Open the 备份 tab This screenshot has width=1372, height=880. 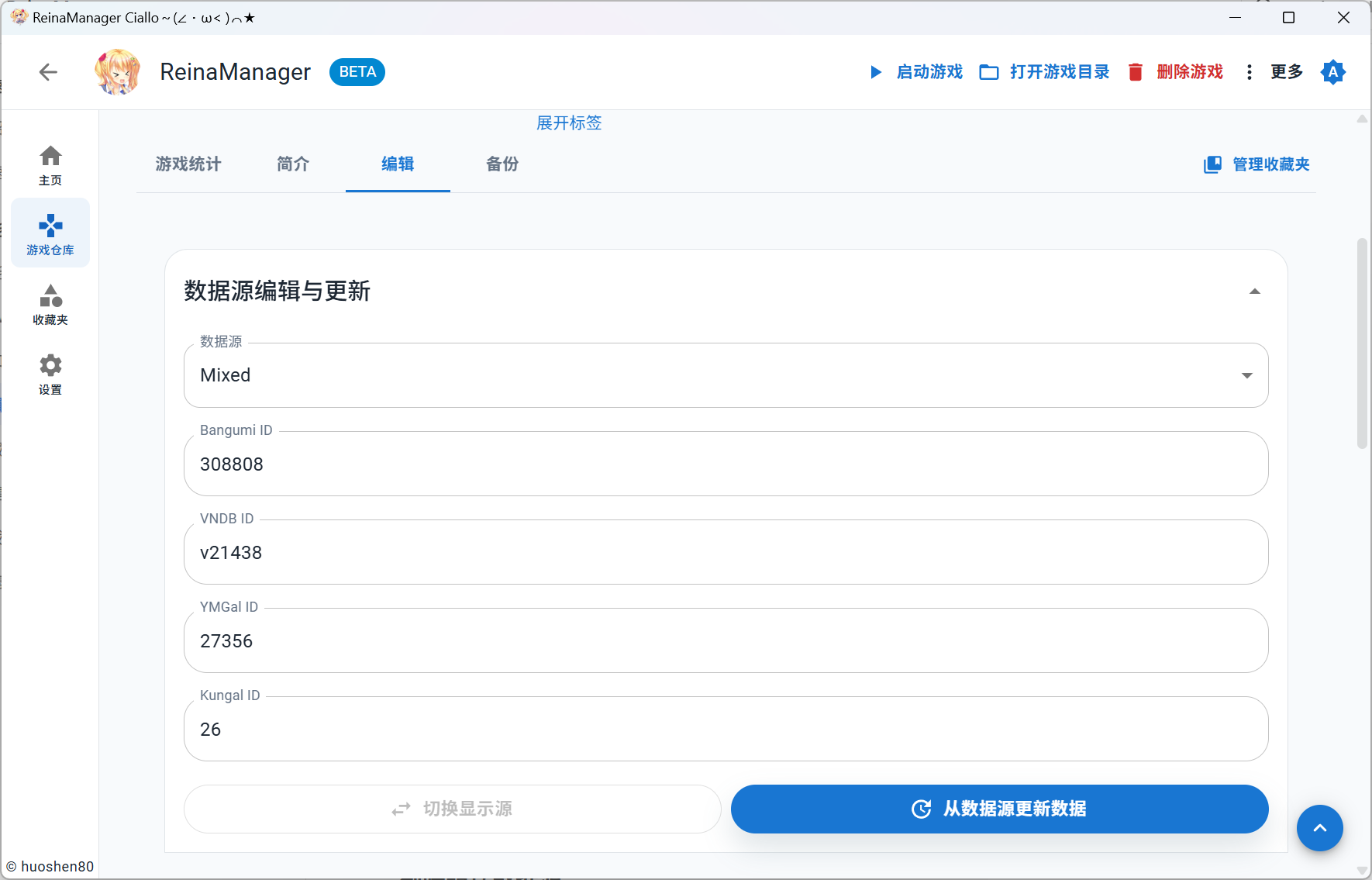pyautogui.click(x=502, y=164)
